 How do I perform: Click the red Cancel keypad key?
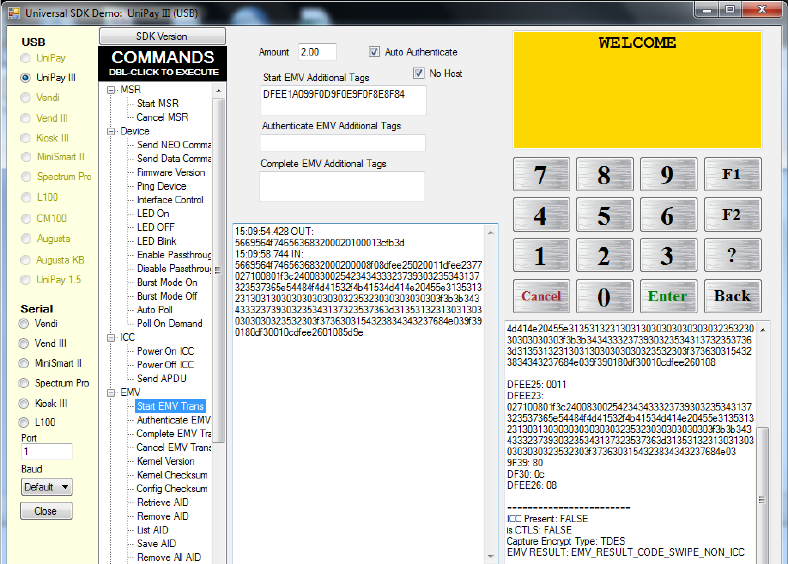click(541, 296)
